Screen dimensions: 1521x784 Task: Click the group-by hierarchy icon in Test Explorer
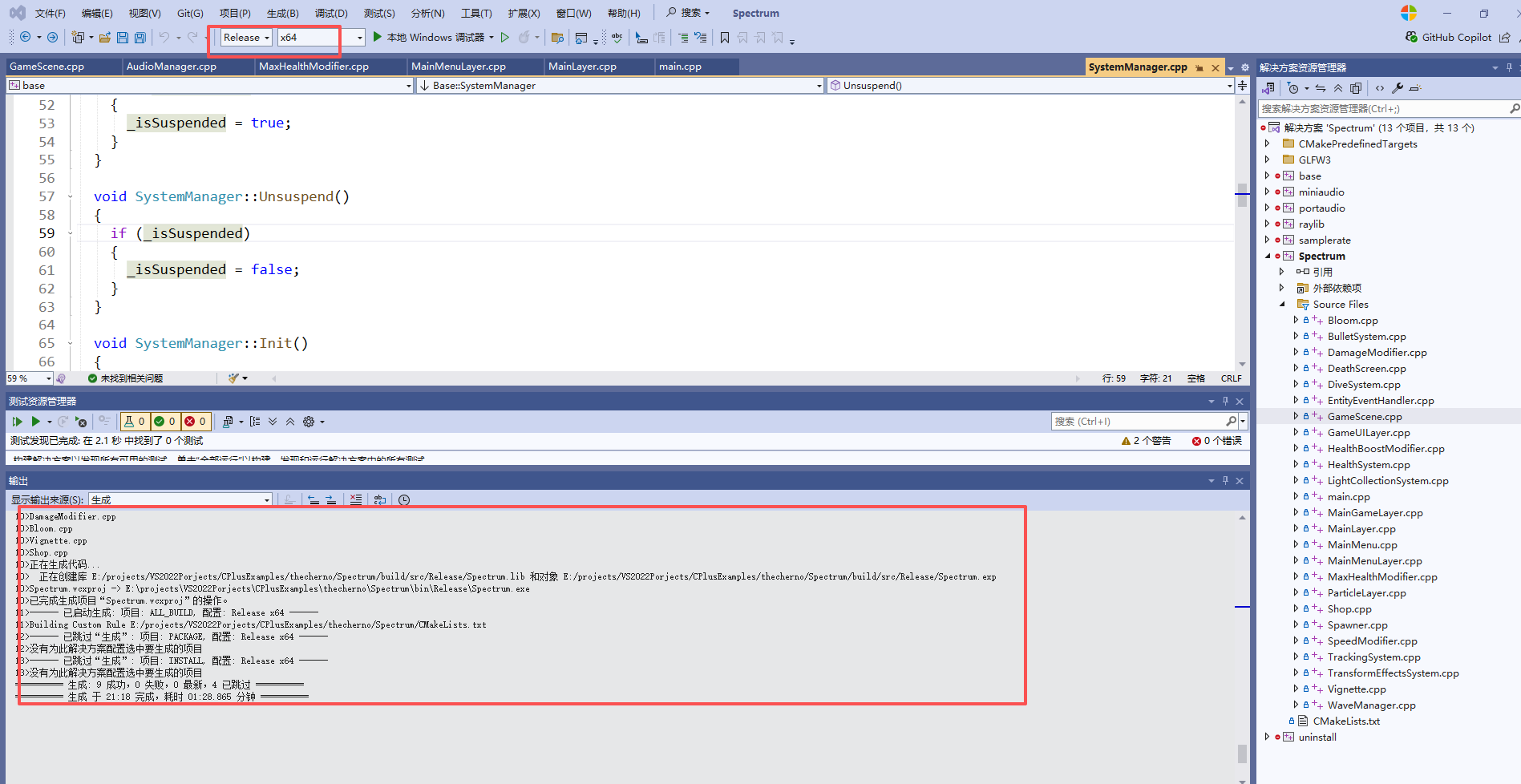click(255, 421)
